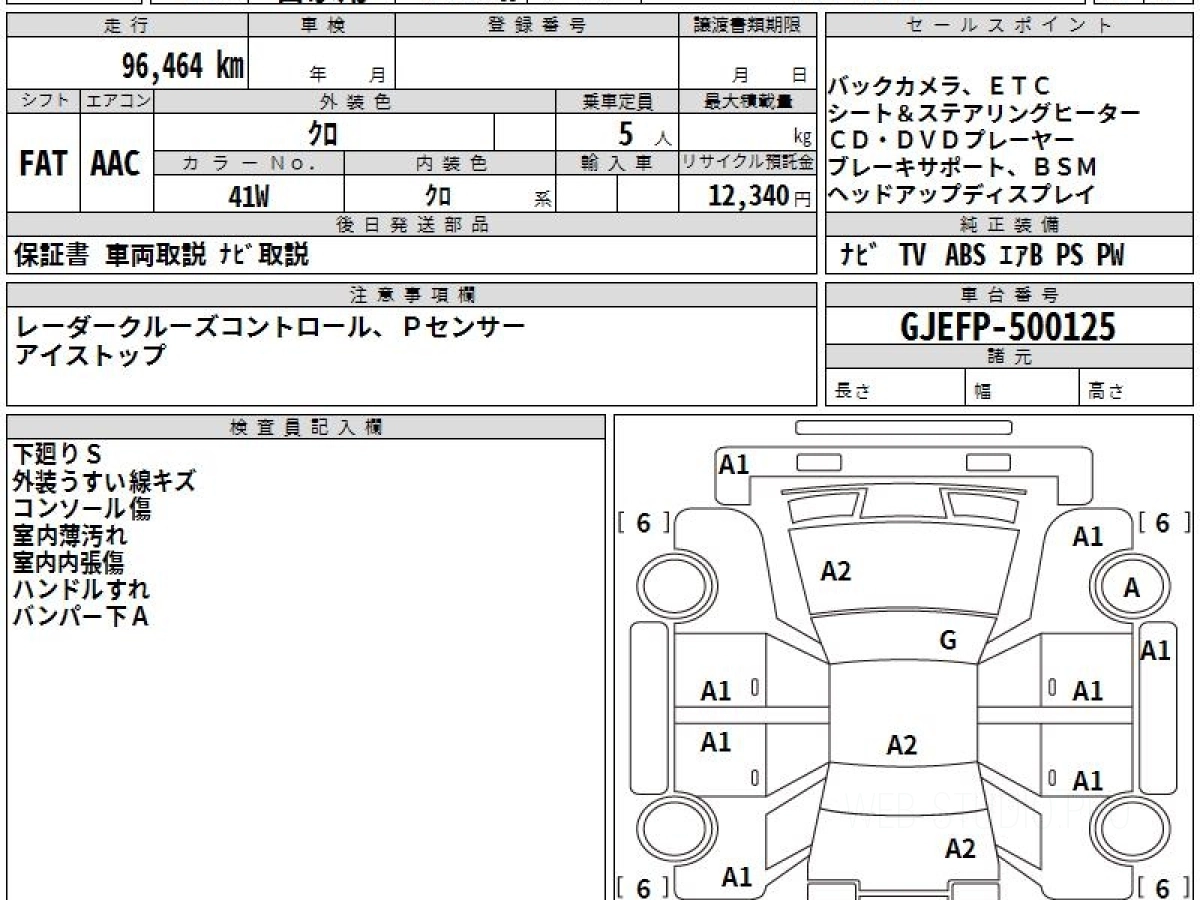The height and width of the screenshot is (900, 1200).
Task: Select the エアコン label
Action: [117, 101]
